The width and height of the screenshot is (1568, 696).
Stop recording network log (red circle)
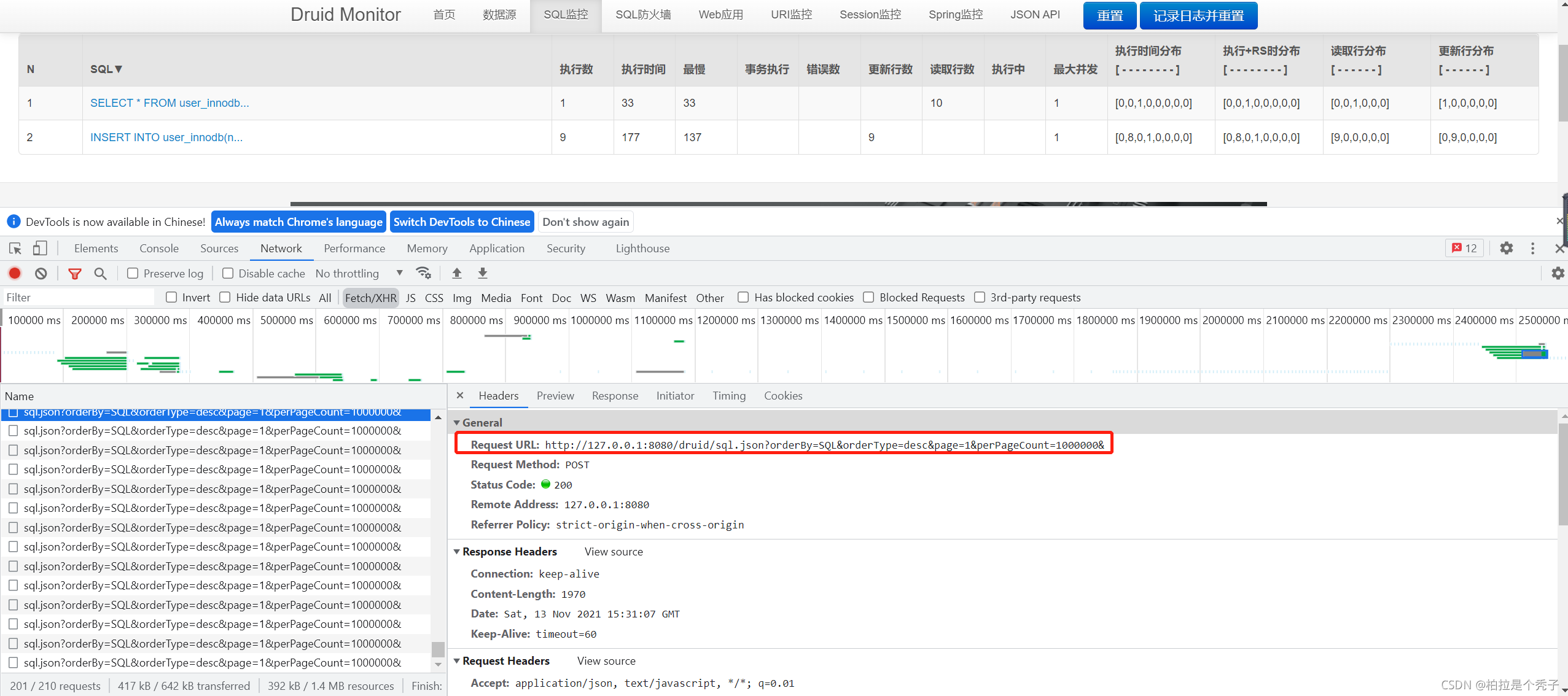point(15,274)
